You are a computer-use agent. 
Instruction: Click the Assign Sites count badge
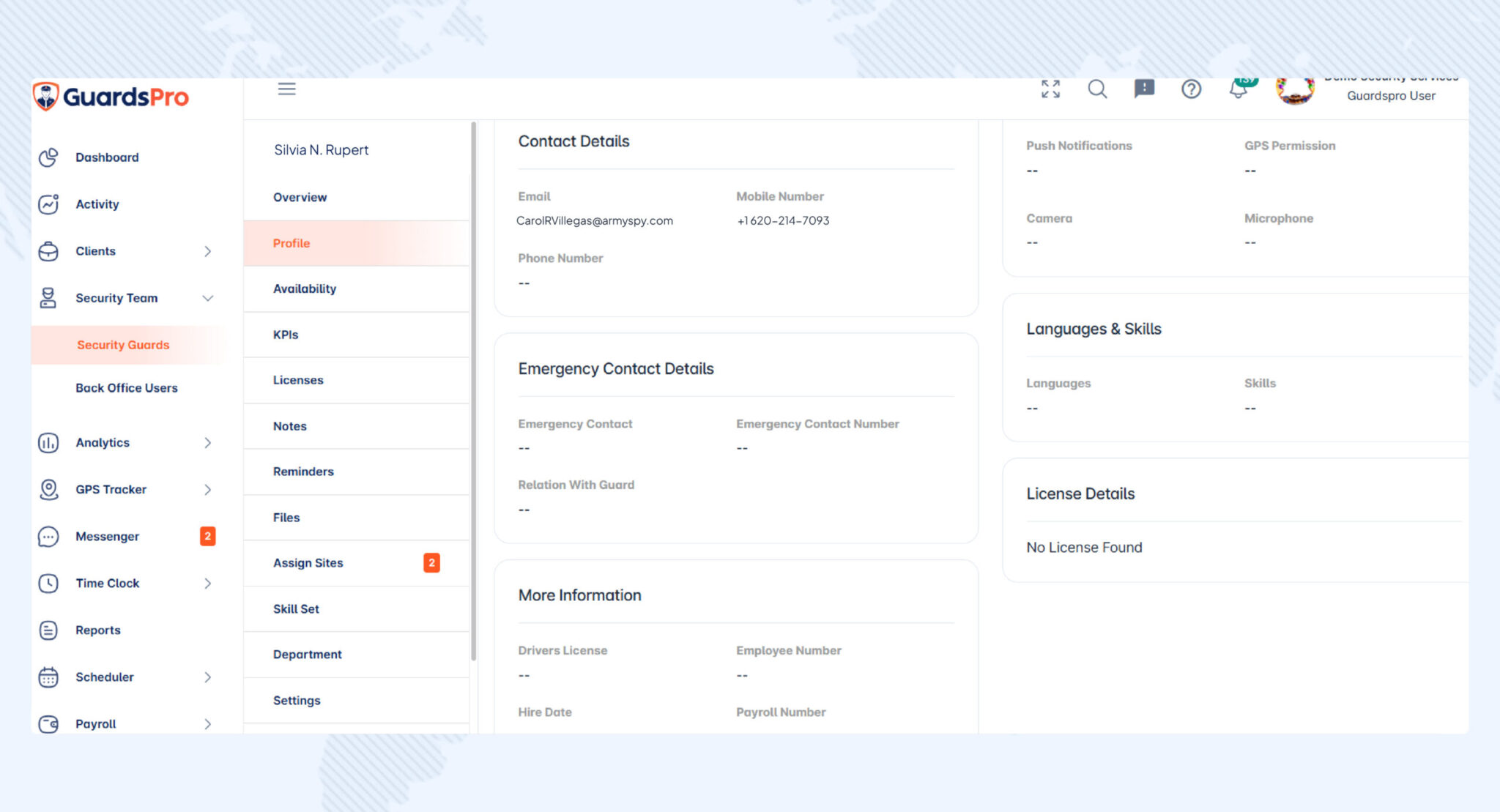[x=431, y=563]
